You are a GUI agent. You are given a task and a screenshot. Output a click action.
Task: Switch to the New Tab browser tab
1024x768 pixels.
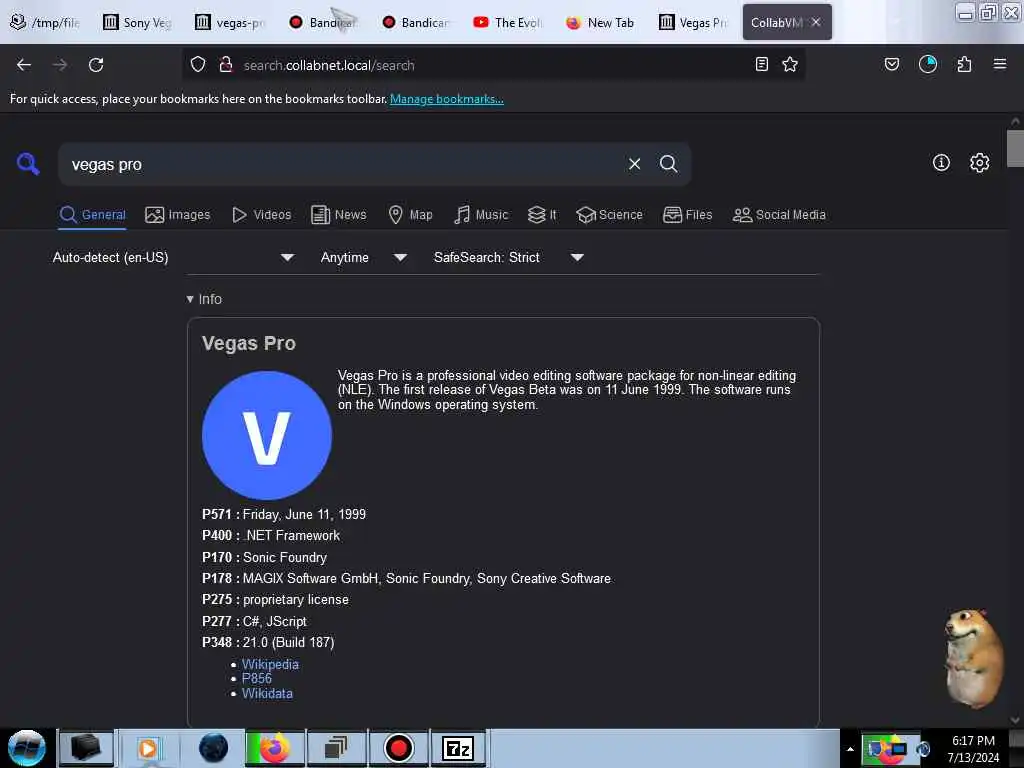[600, 22]
